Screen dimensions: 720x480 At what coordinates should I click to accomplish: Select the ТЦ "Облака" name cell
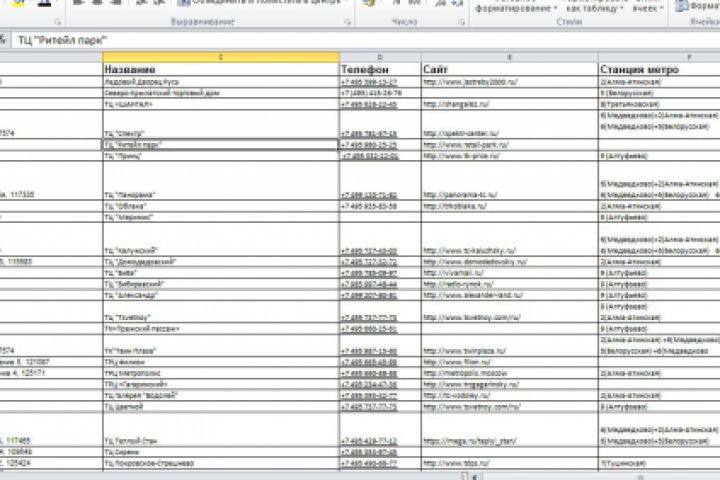[x=221, y=206]
